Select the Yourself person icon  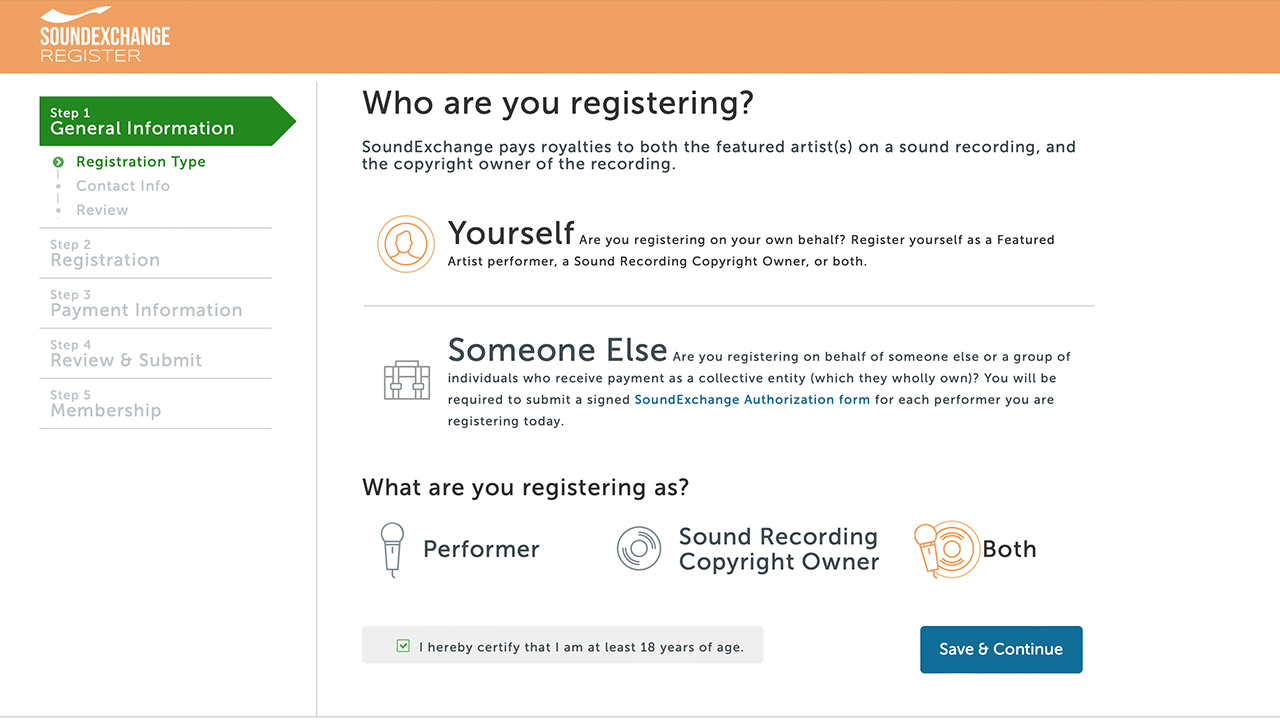pyautogui.click(x=405, y=244)
